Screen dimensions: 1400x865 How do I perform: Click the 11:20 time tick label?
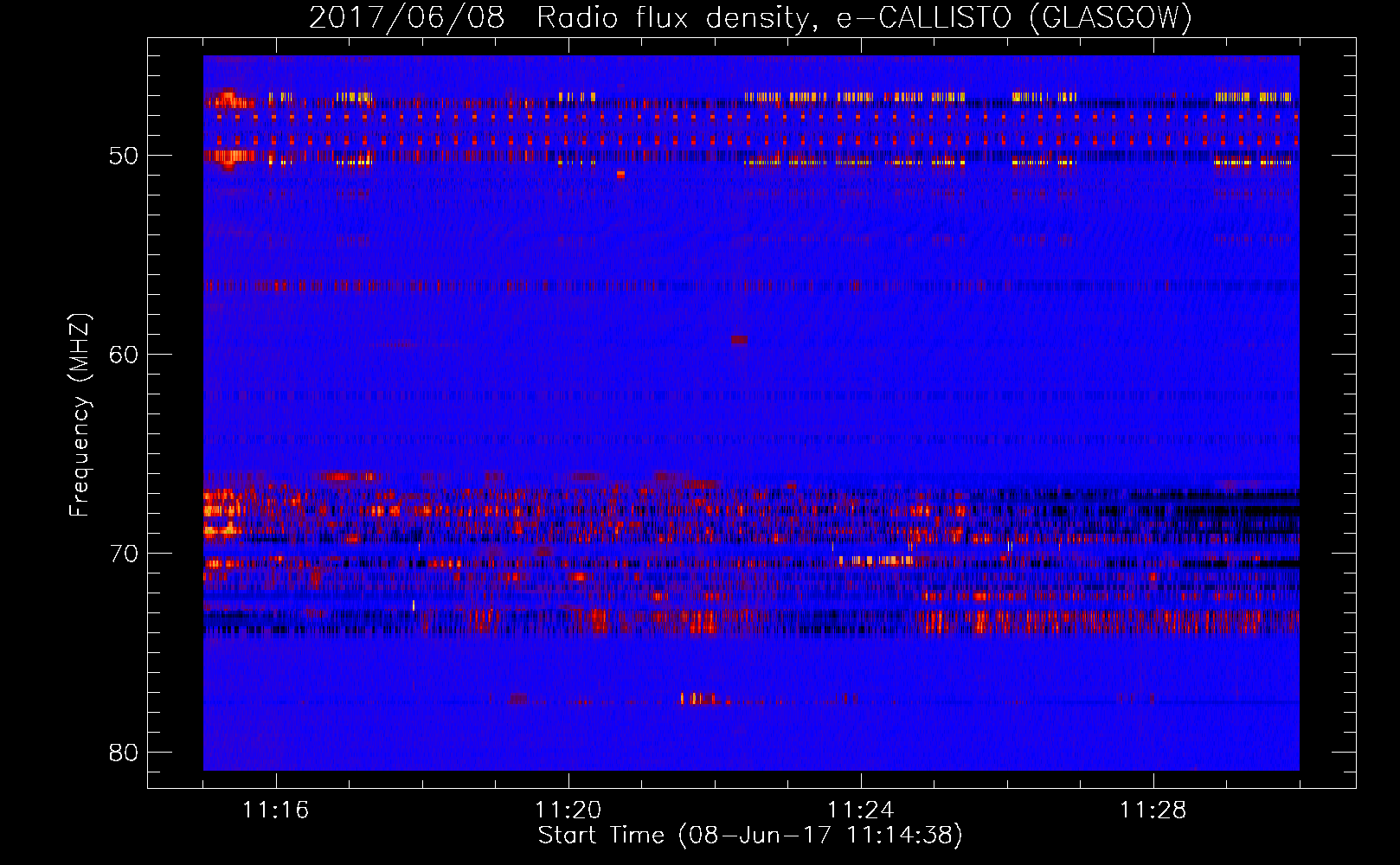click(x=568, y=810)
